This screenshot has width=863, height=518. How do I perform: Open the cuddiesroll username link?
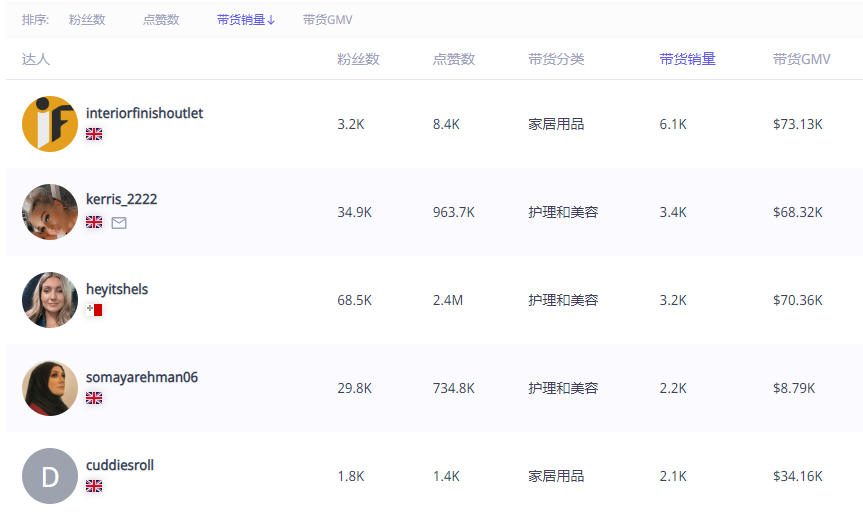(119, 465)
